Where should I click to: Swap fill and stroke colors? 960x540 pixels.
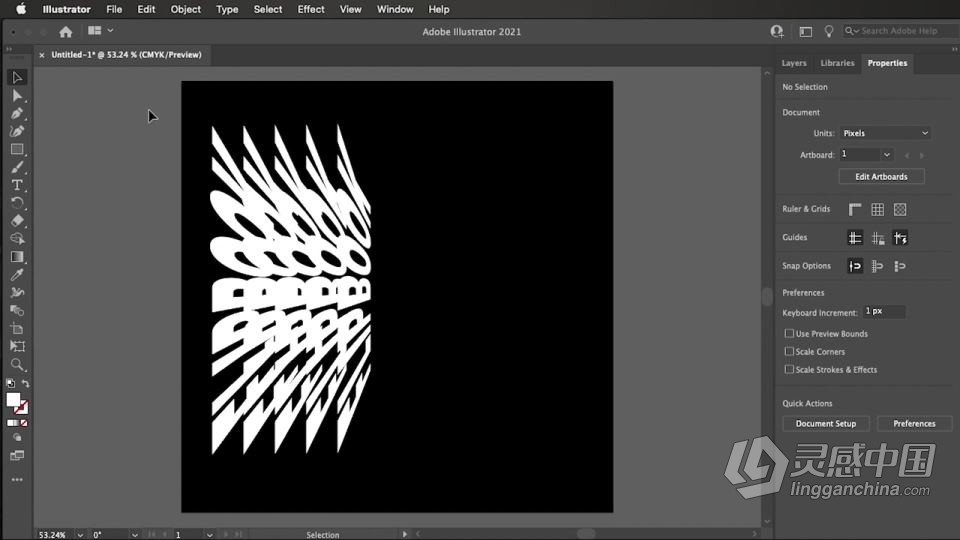26,384
